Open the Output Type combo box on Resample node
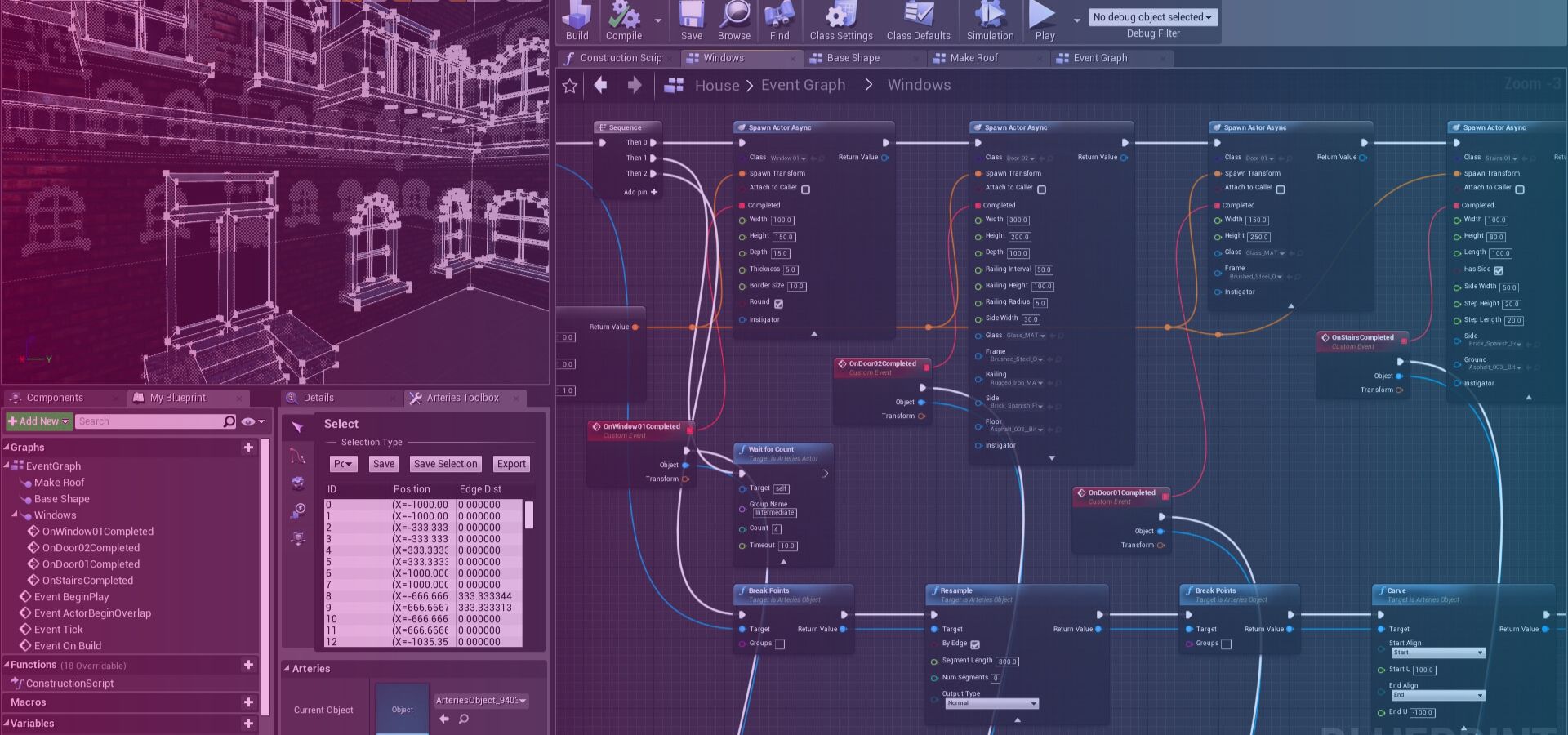 (991, 703)
